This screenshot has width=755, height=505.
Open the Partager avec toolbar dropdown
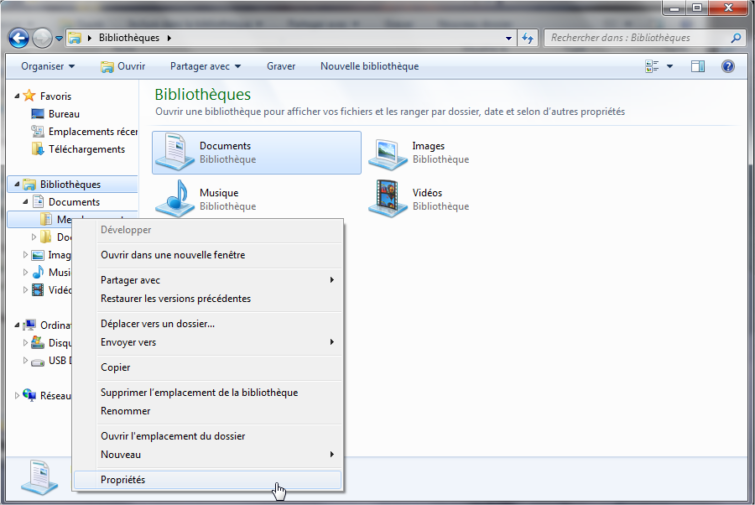click(x=205, y=66)
